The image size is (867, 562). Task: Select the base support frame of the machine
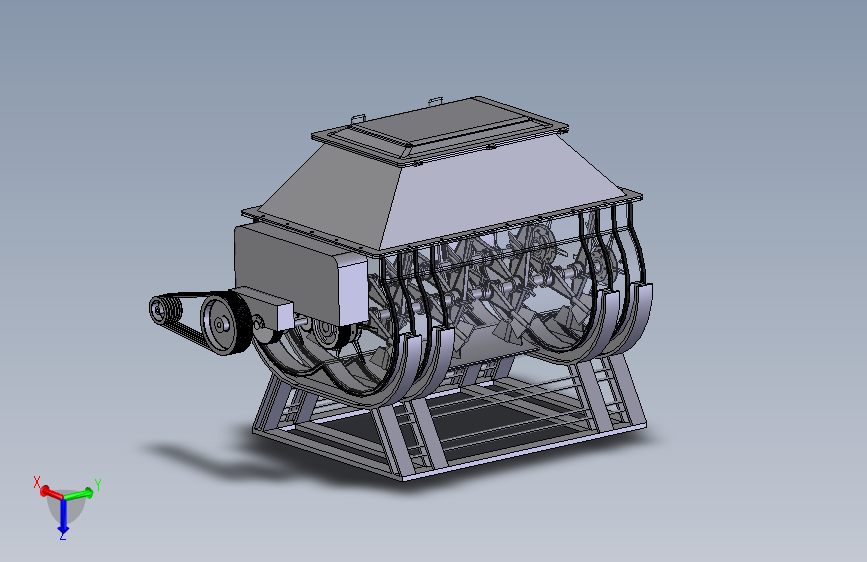pyautogui.click(x=449, y=417)
